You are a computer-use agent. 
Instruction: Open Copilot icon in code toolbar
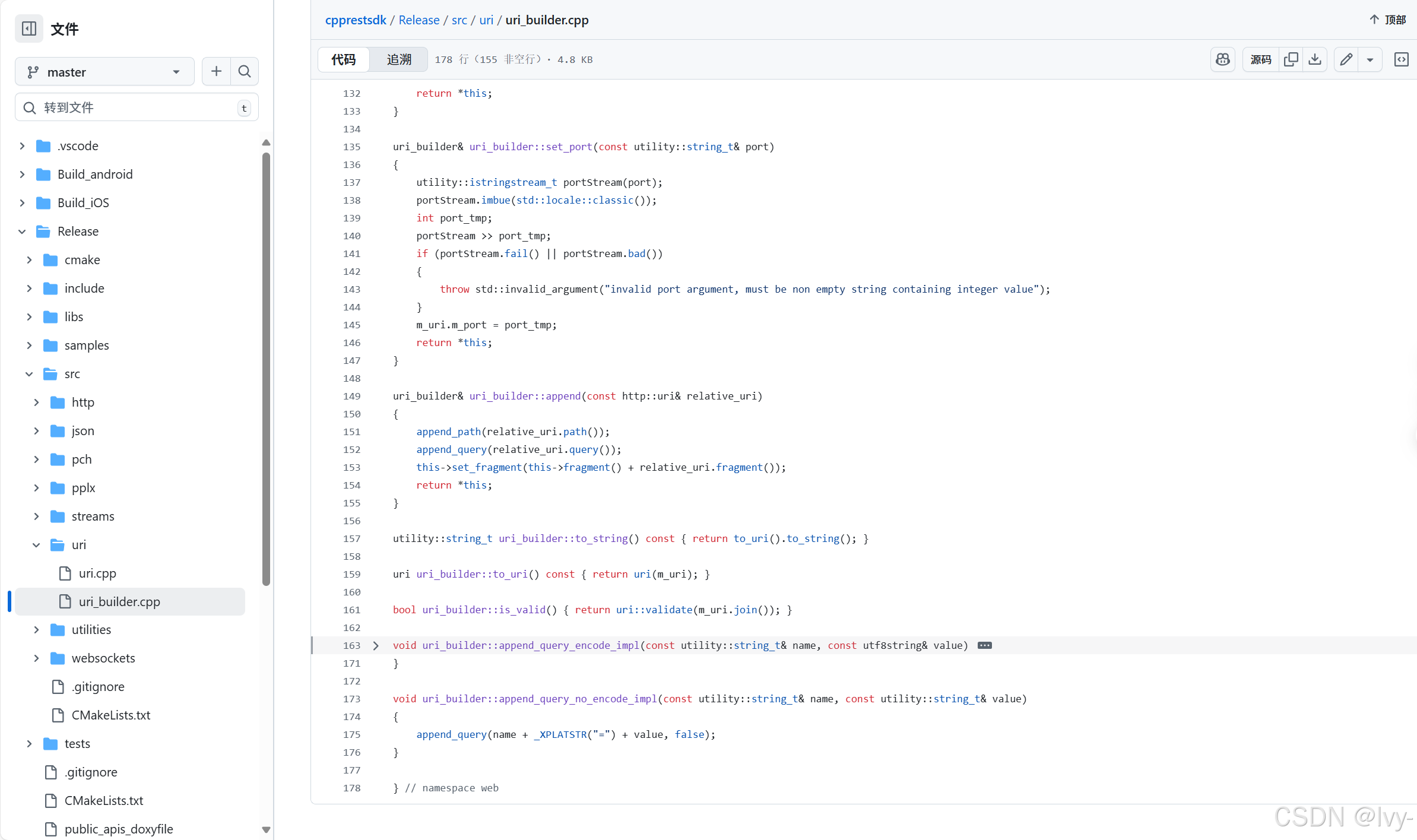tap(1222, 59)
